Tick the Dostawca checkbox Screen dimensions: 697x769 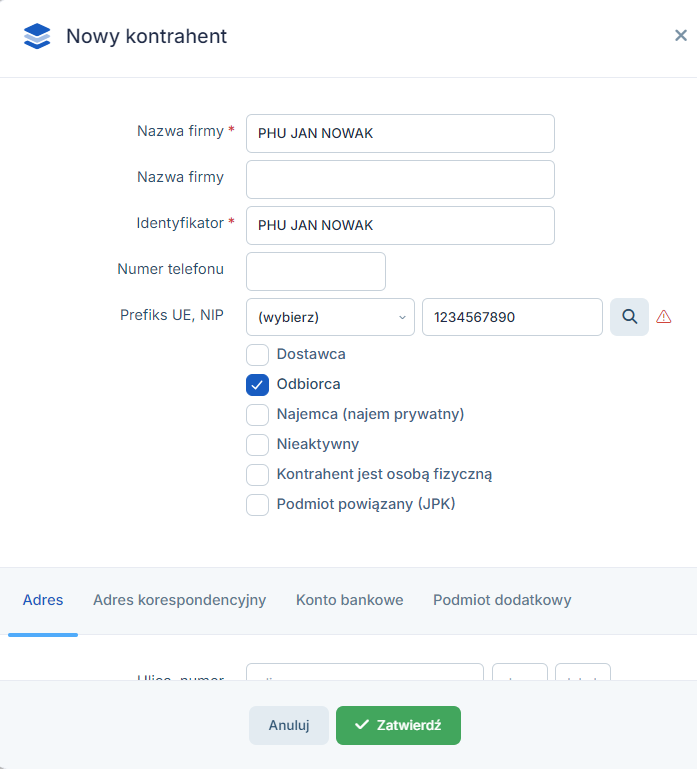coord(258,355)
